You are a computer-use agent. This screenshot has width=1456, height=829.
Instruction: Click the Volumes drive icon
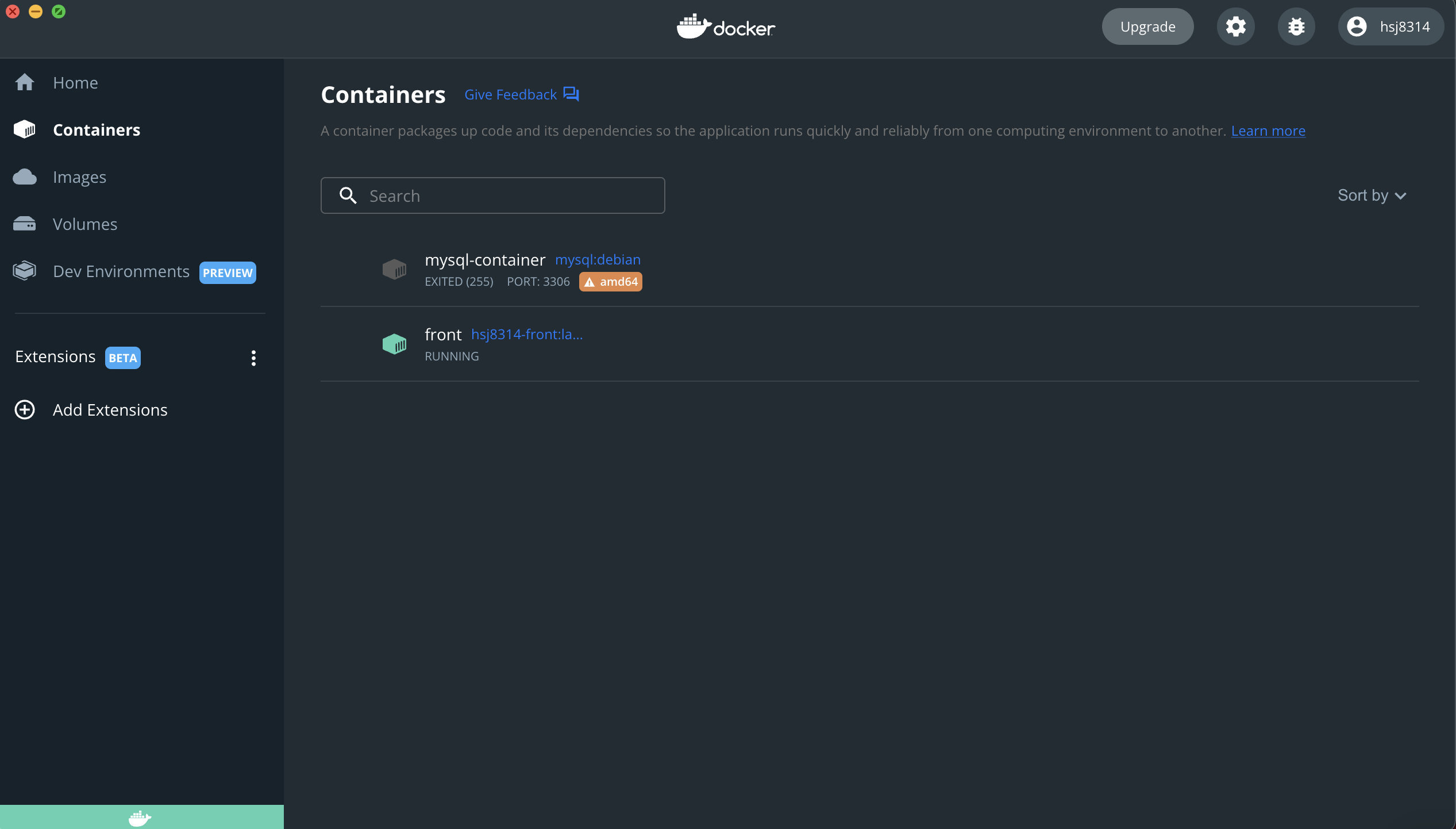[25, 224]
